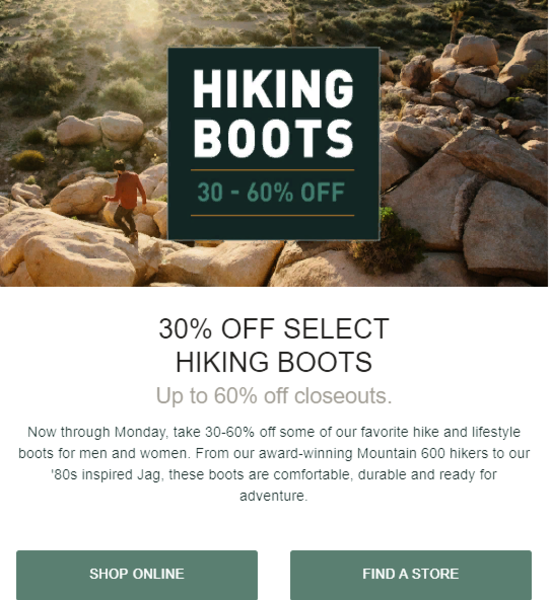The height and width of the screenshot is (600, 550).
Task: Click the final word "adventure." in paragraph
Action: tap(274, 496)
